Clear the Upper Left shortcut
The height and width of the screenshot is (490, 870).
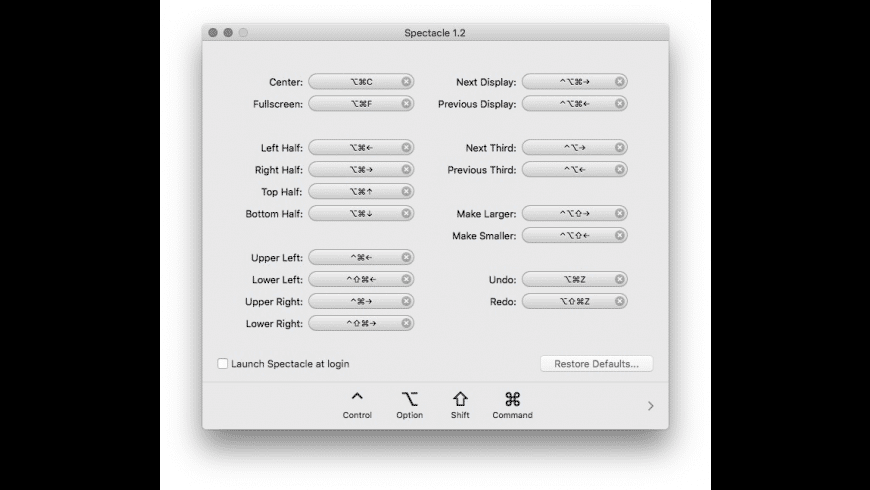coord(406,257)
